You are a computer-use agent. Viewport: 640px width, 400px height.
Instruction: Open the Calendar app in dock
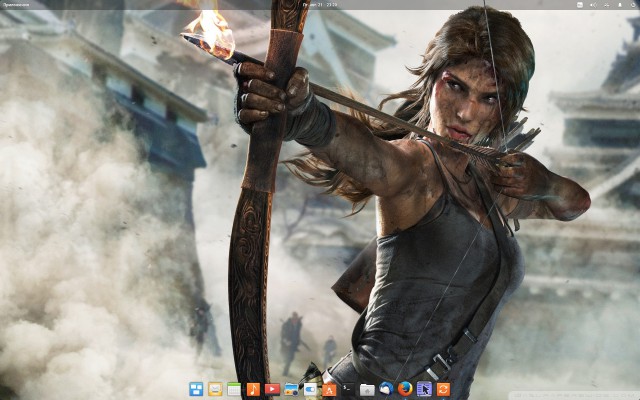tap(234, 389)
